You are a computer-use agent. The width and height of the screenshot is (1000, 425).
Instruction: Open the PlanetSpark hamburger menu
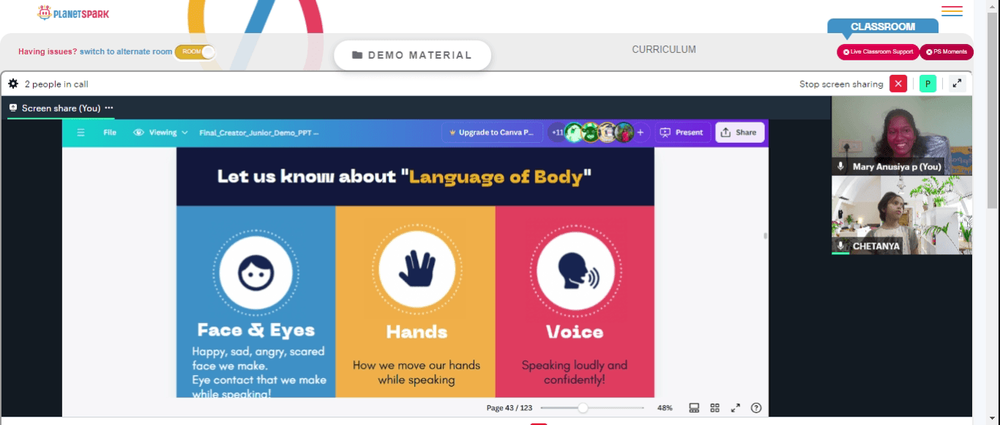tap(952, 11)
